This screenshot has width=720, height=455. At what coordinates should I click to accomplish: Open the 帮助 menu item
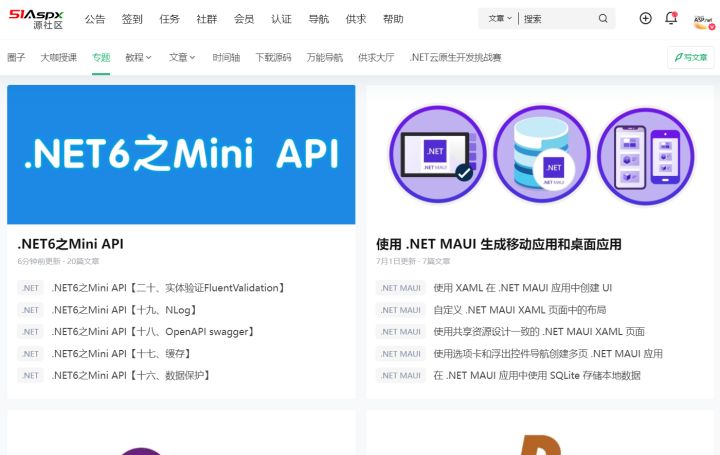393,19
